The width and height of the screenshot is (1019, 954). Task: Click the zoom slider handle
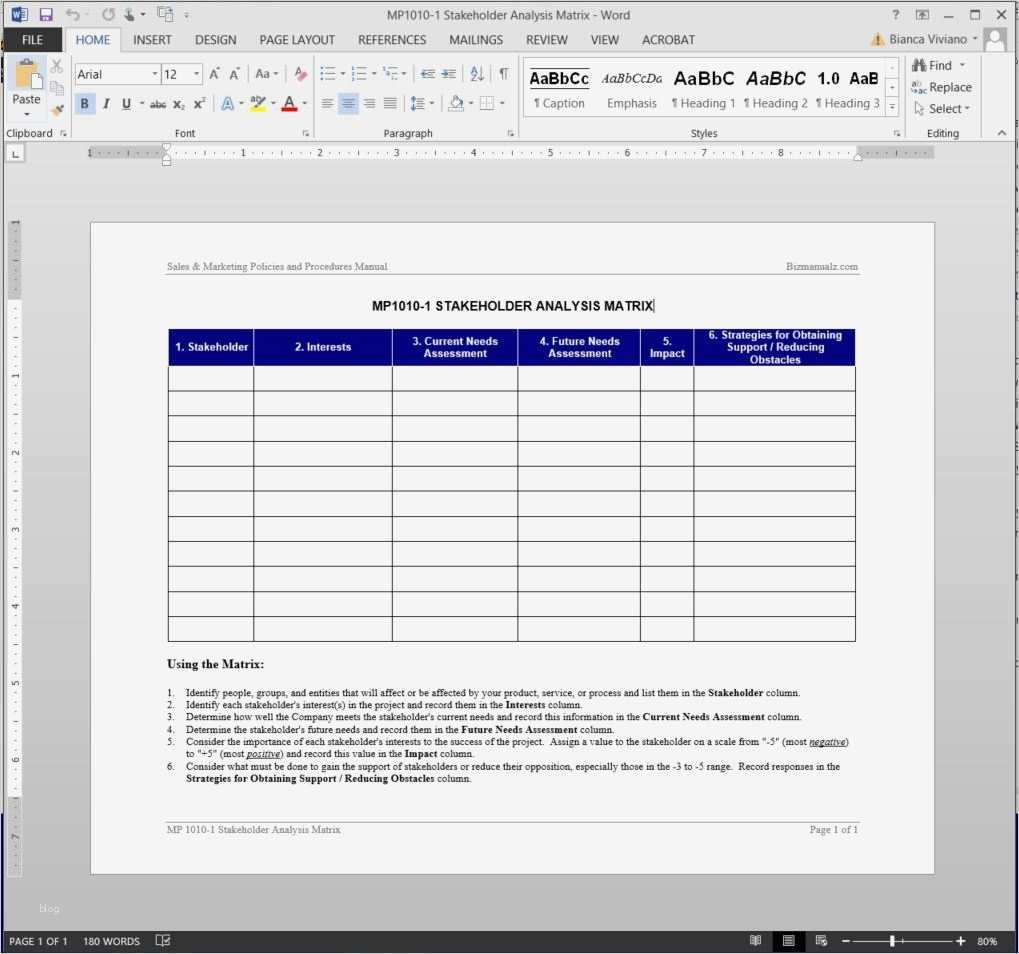click(x=893, y=941)
